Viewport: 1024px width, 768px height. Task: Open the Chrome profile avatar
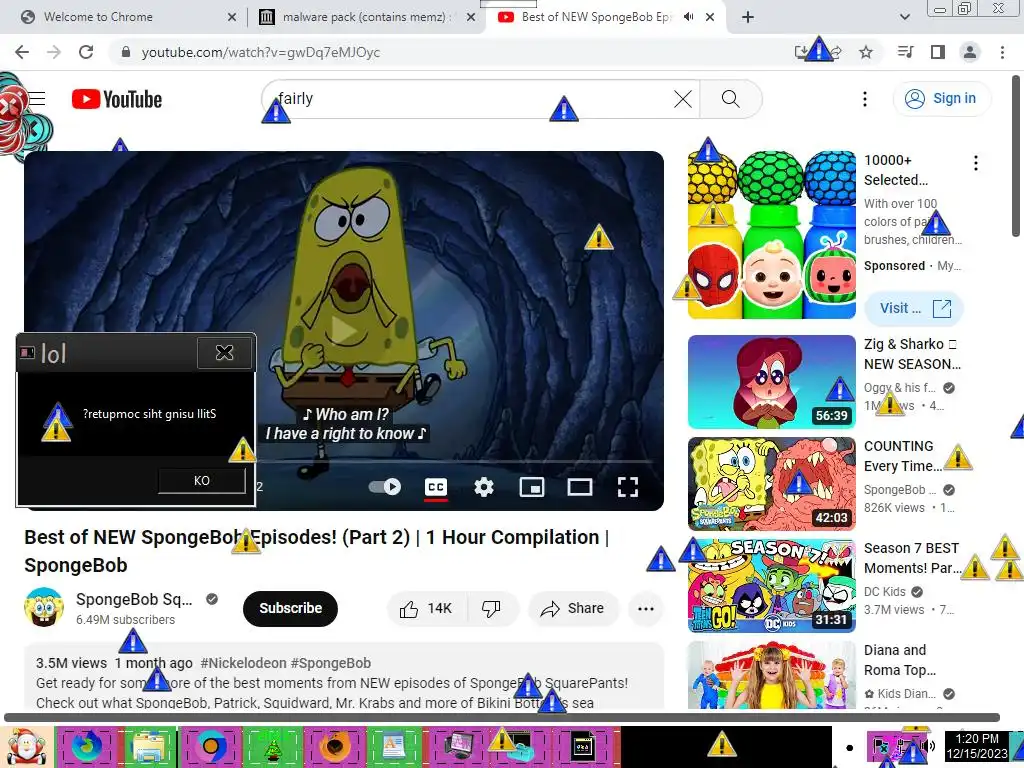970,52
